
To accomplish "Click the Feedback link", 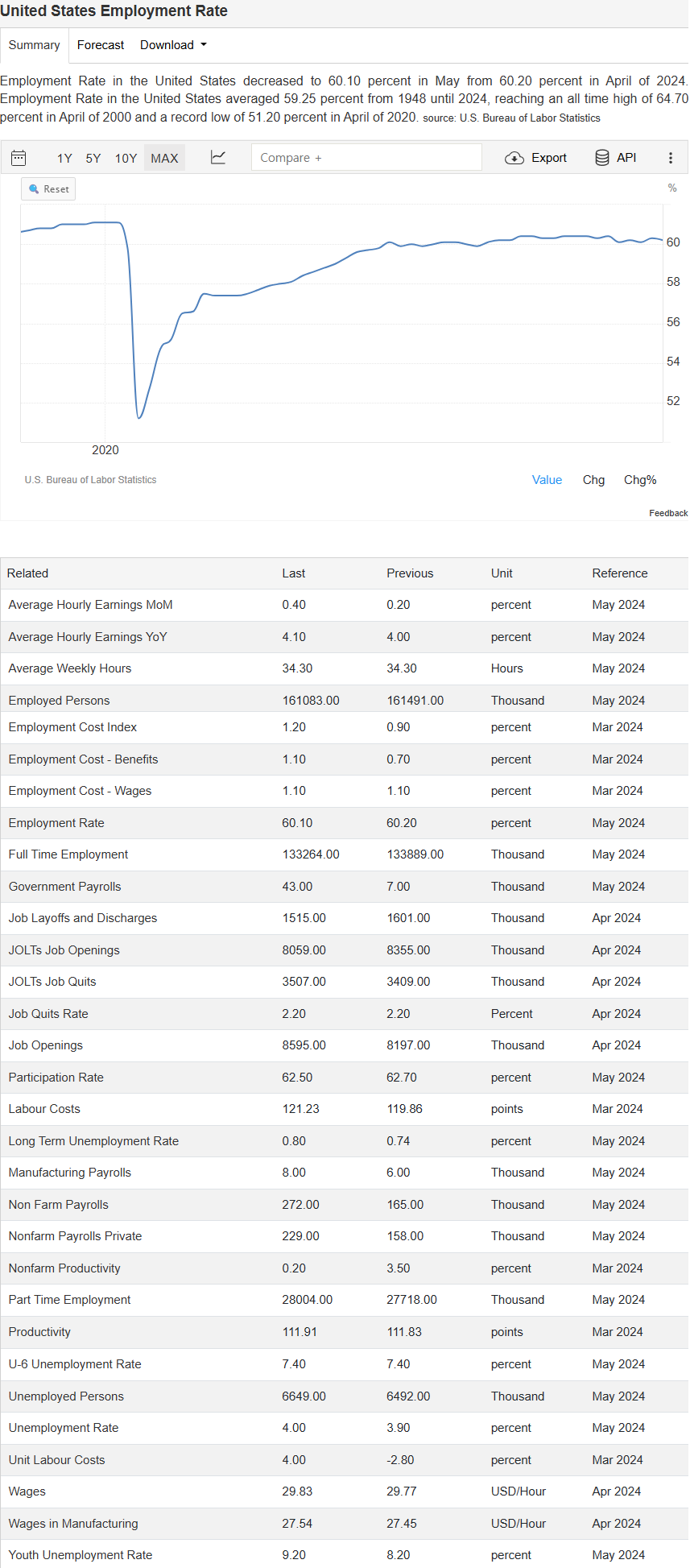I will click(x=668, y=513).
